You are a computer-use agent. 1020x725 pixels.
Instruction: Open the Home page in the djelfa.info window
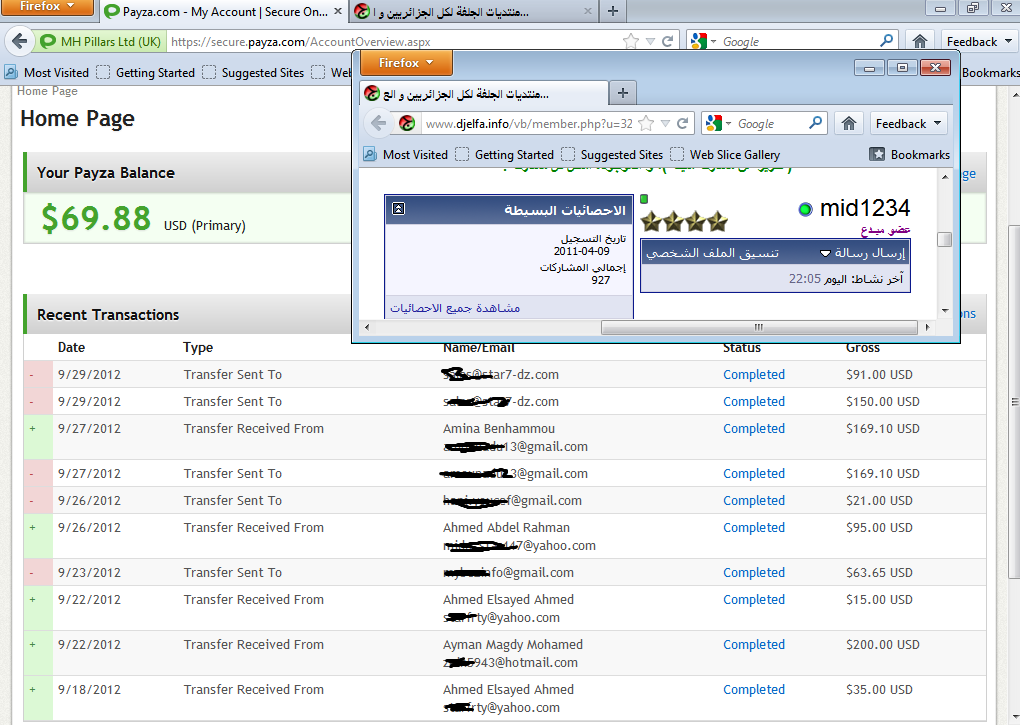pyautogui.click(x=848, y=124)
